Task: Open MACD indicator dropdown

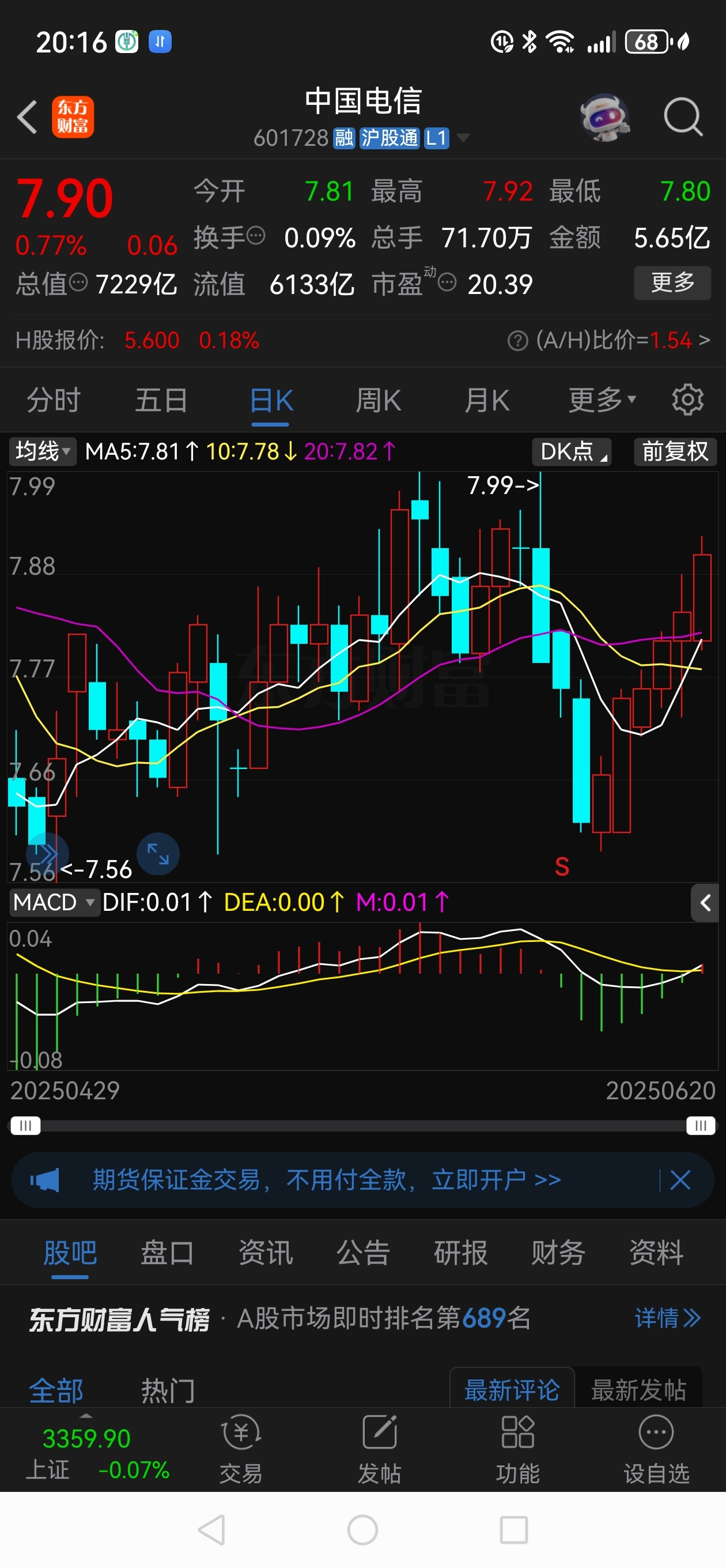Action: (x=54, y=902)
